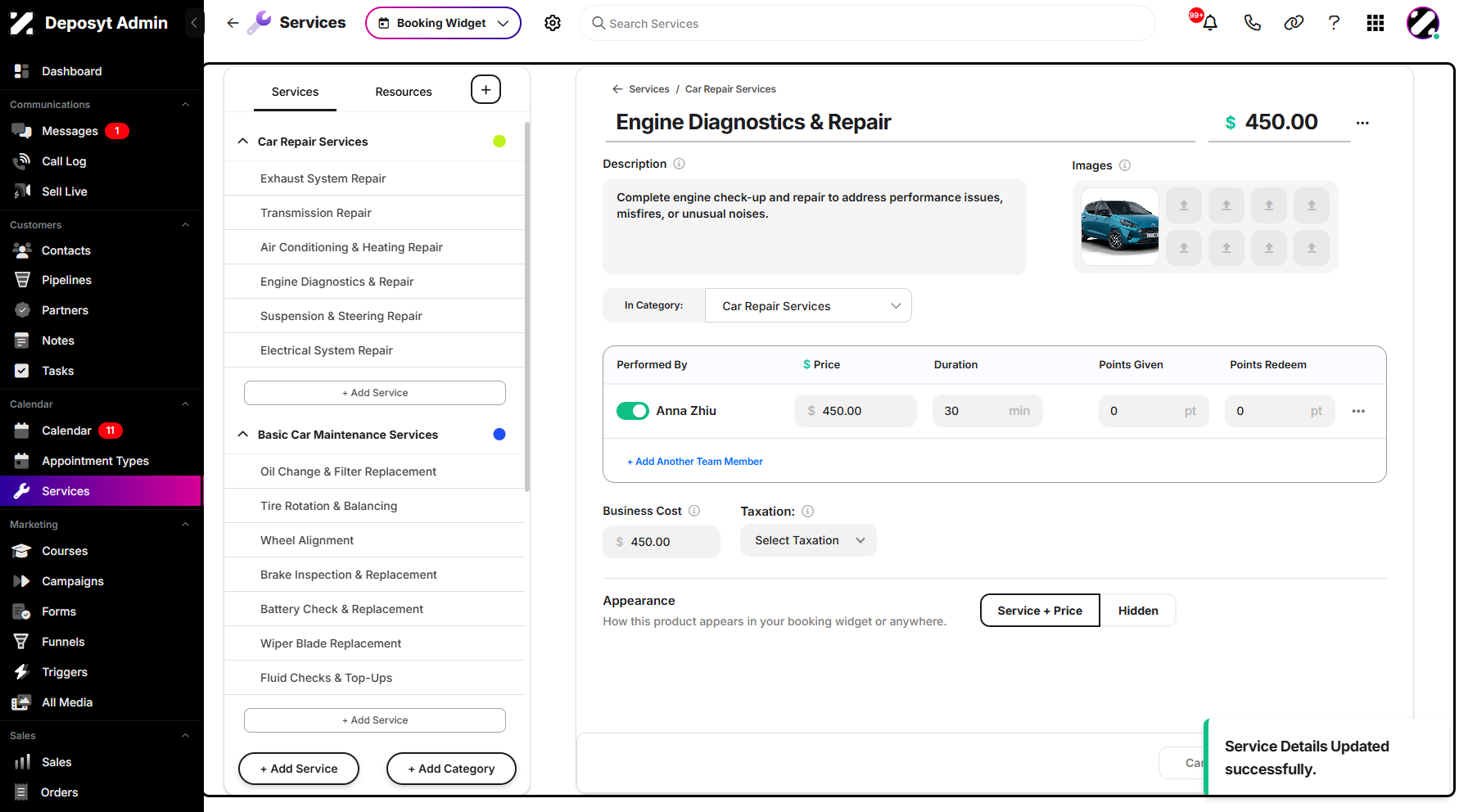This screenshot has width=1459, height=812.
Task: Click the back arrow beside Services title
Action: tap(233, 23)
